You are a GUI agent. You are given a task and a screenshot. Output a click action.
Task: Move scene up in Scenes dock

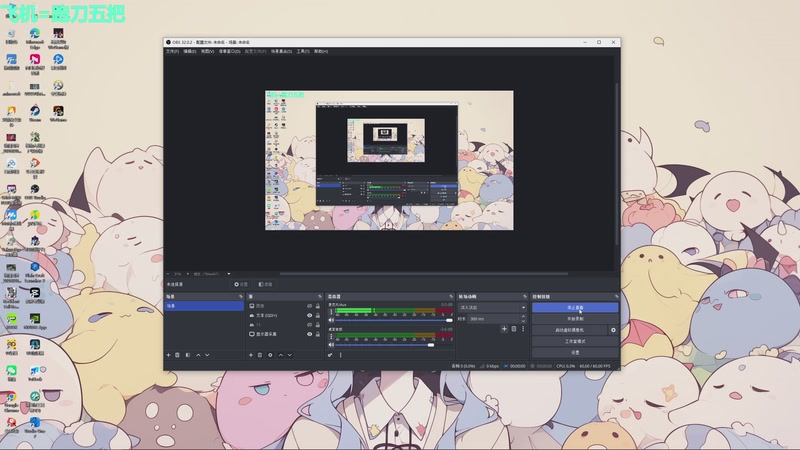pyautogui.click(x=198, y=355)
